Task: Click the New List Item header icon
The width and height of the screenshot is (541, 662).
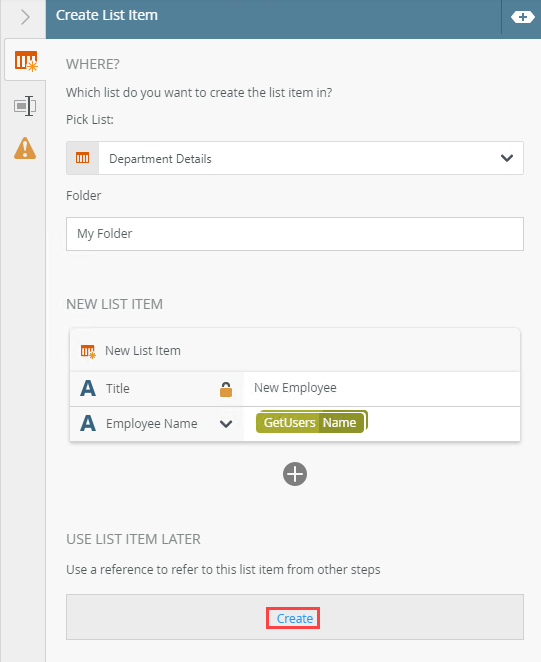Action: [x=88, y=351]
